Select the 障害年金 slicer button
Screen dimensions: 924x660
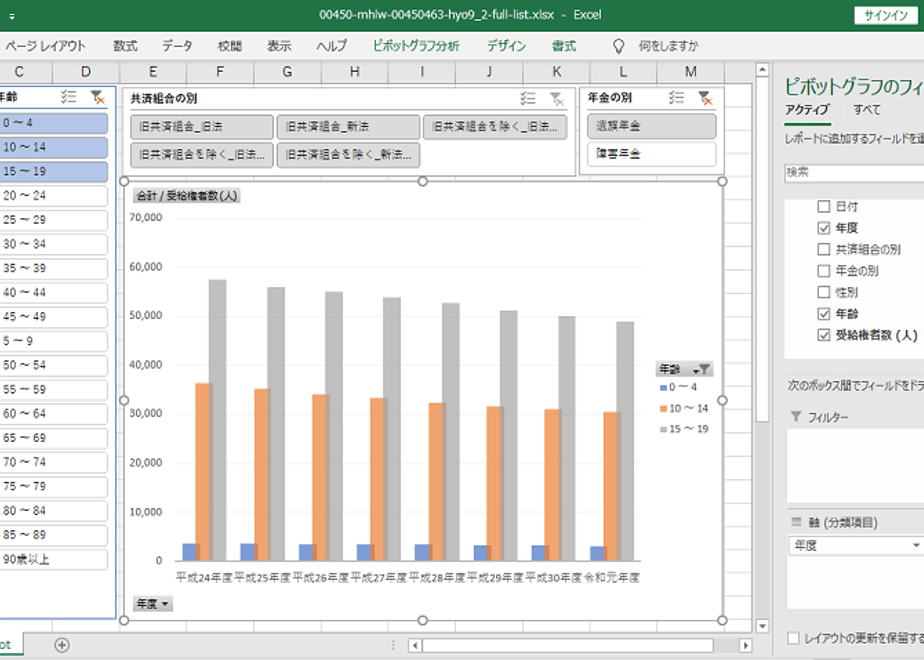[652, 154]
